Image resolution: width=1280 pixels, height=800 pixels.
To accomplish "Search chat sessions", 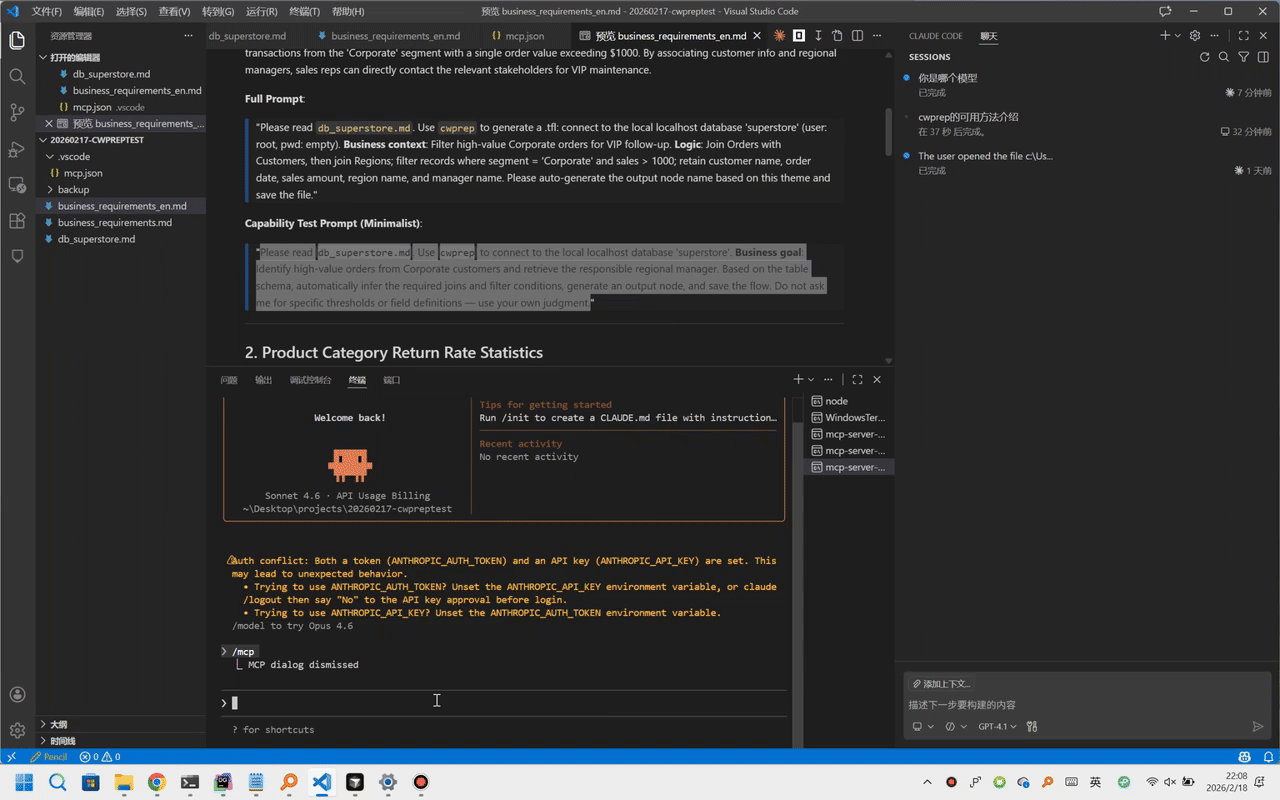I will pyautogui.click(x=1224, y=57).
